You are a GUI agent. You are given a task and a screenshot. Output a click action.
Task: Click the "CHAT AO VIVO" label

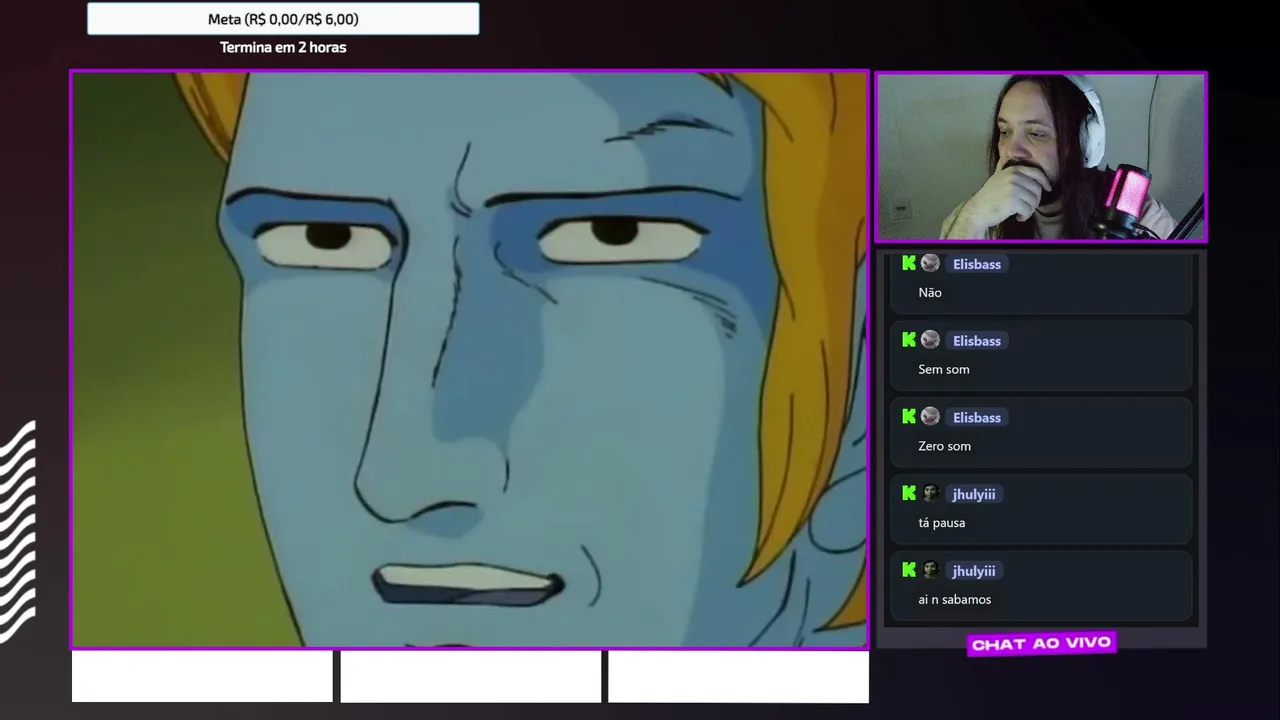point(1041,643)
